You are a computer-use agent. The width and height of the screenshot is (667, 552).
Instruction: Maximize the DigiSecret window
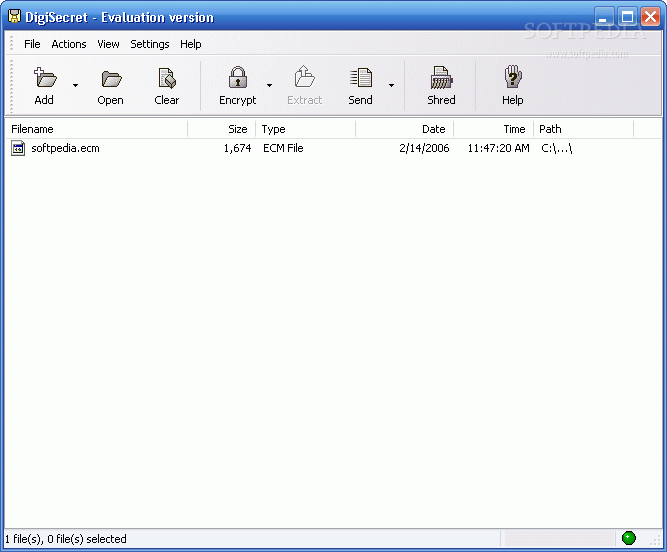[x=627, y=17]
